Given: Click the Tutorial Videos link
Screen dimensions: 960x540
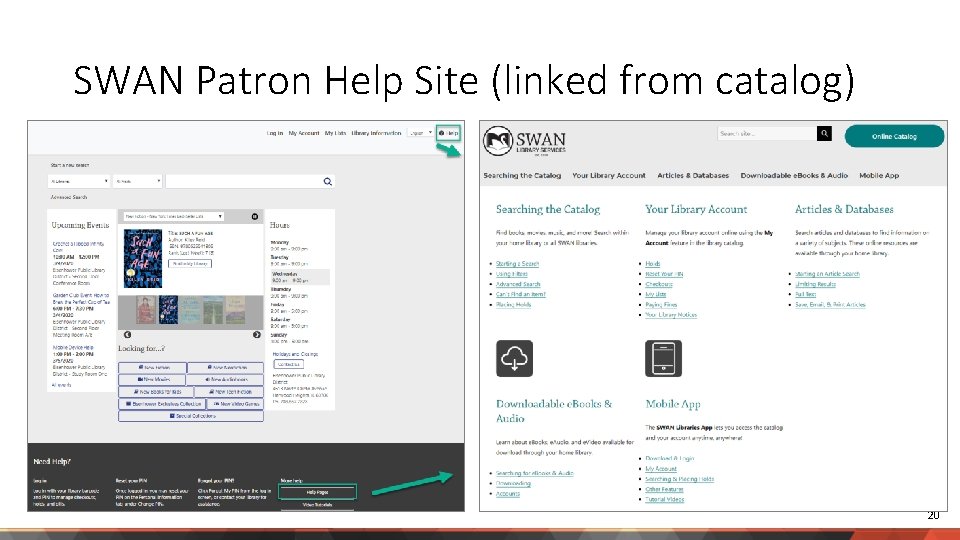Looking at the screenshot, I should pyautogui.click(x=665, y=499).
